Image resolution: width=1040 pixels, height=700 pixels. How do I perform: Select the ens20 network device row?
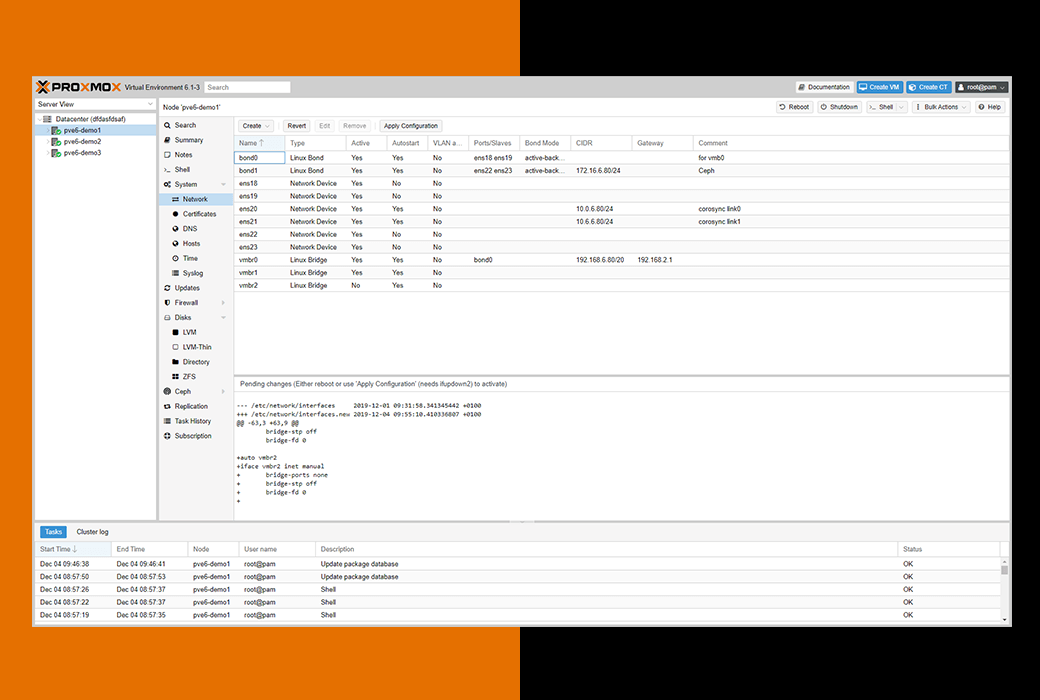(x=621, y=209)
